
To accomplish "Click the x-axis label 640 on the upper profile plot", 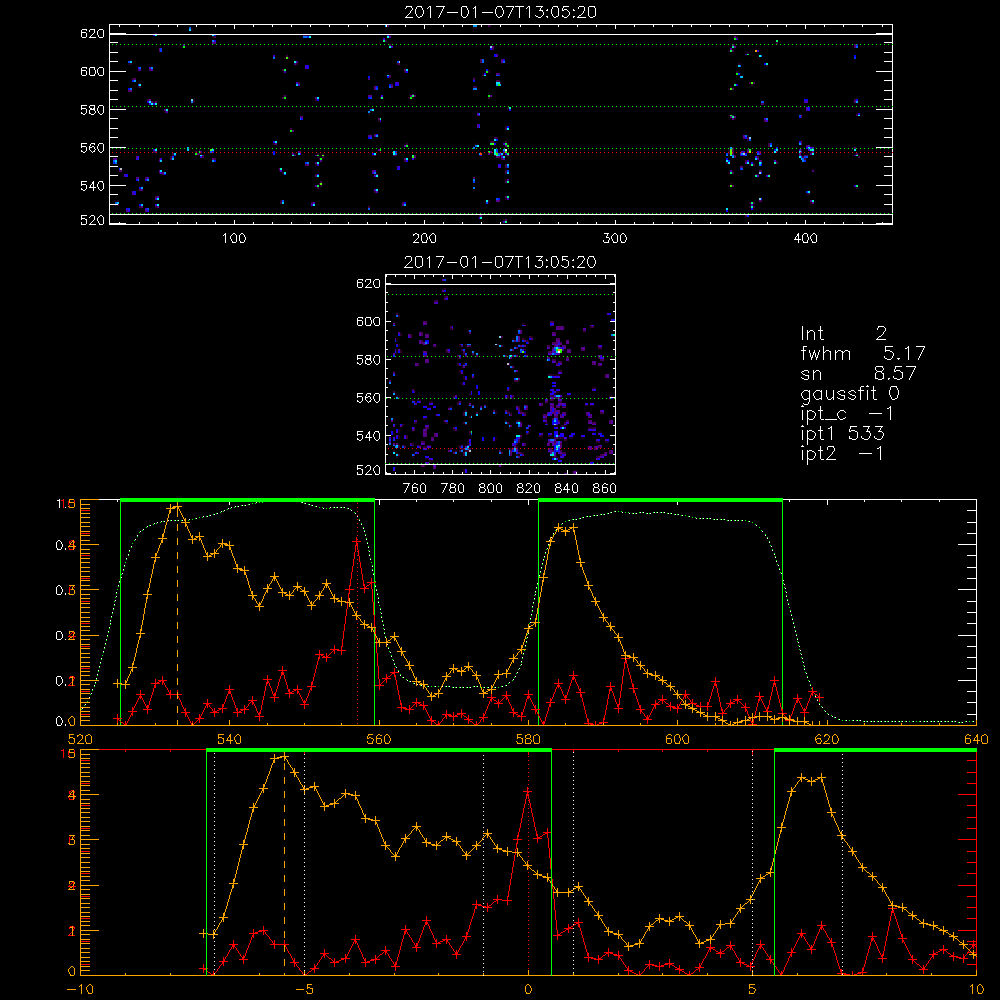I will (x=976, y=739).
